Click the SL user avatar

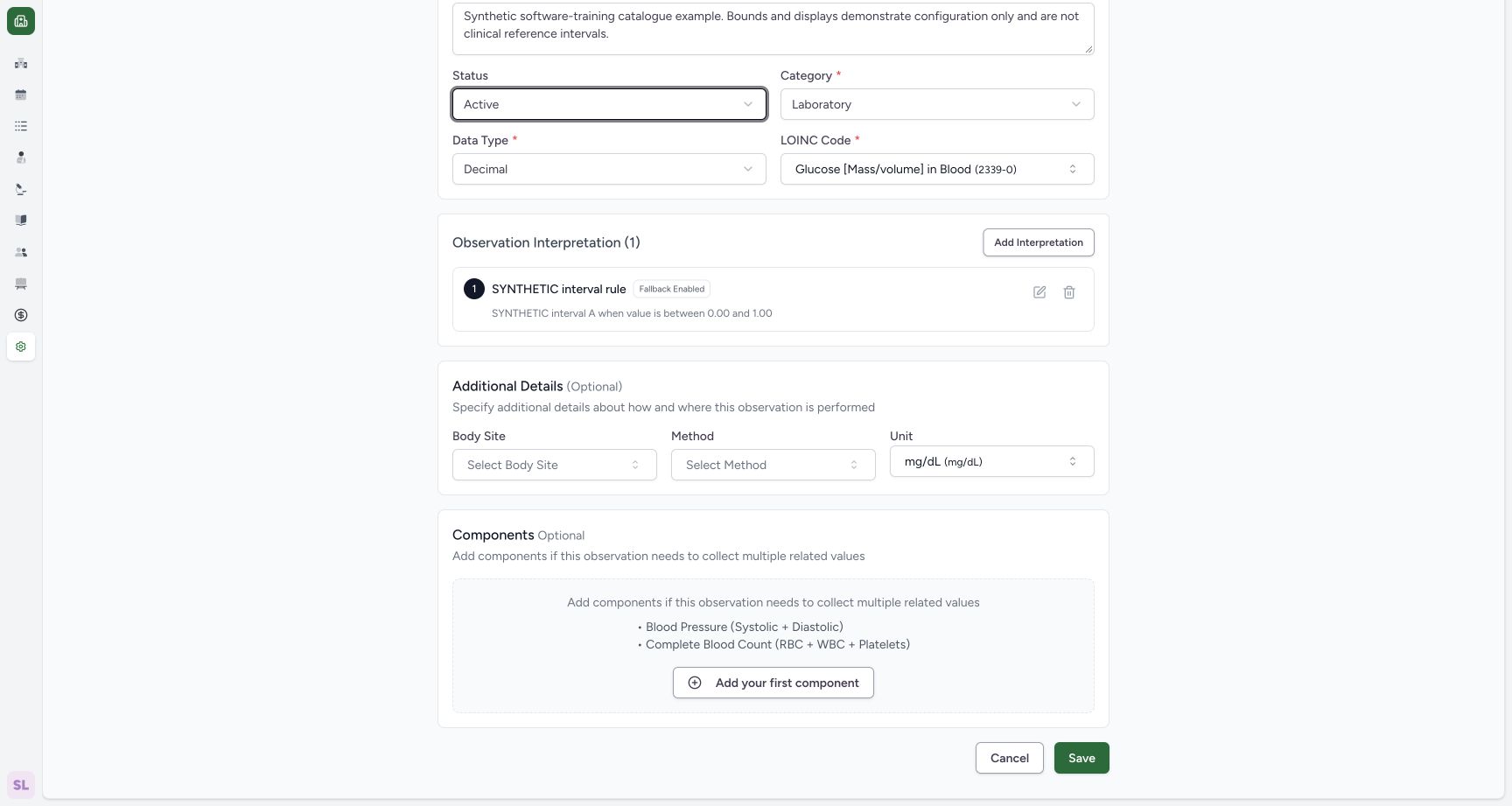point(21,785)
